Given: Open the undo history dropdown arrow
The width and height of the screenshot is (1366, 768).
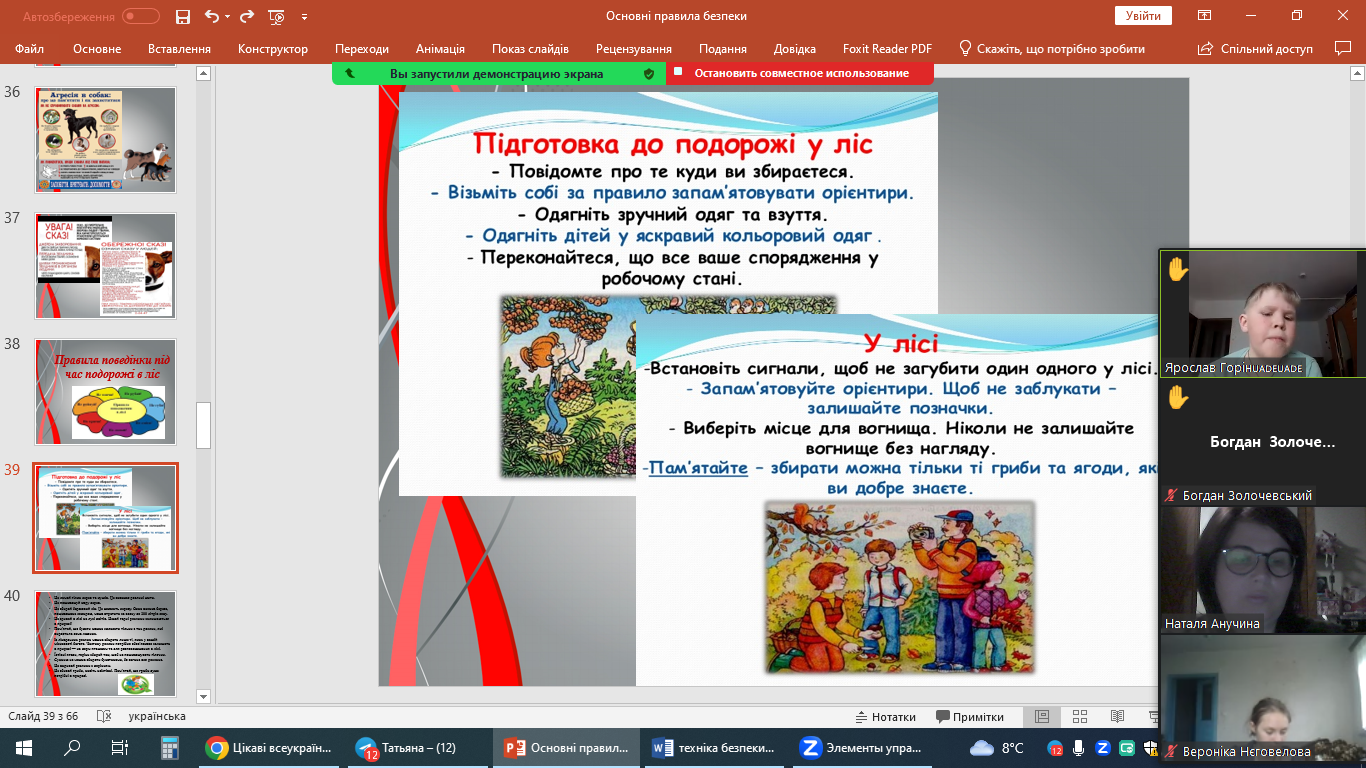Looking at the screenshot, I should pyautogui.click(x=228, y=16).
